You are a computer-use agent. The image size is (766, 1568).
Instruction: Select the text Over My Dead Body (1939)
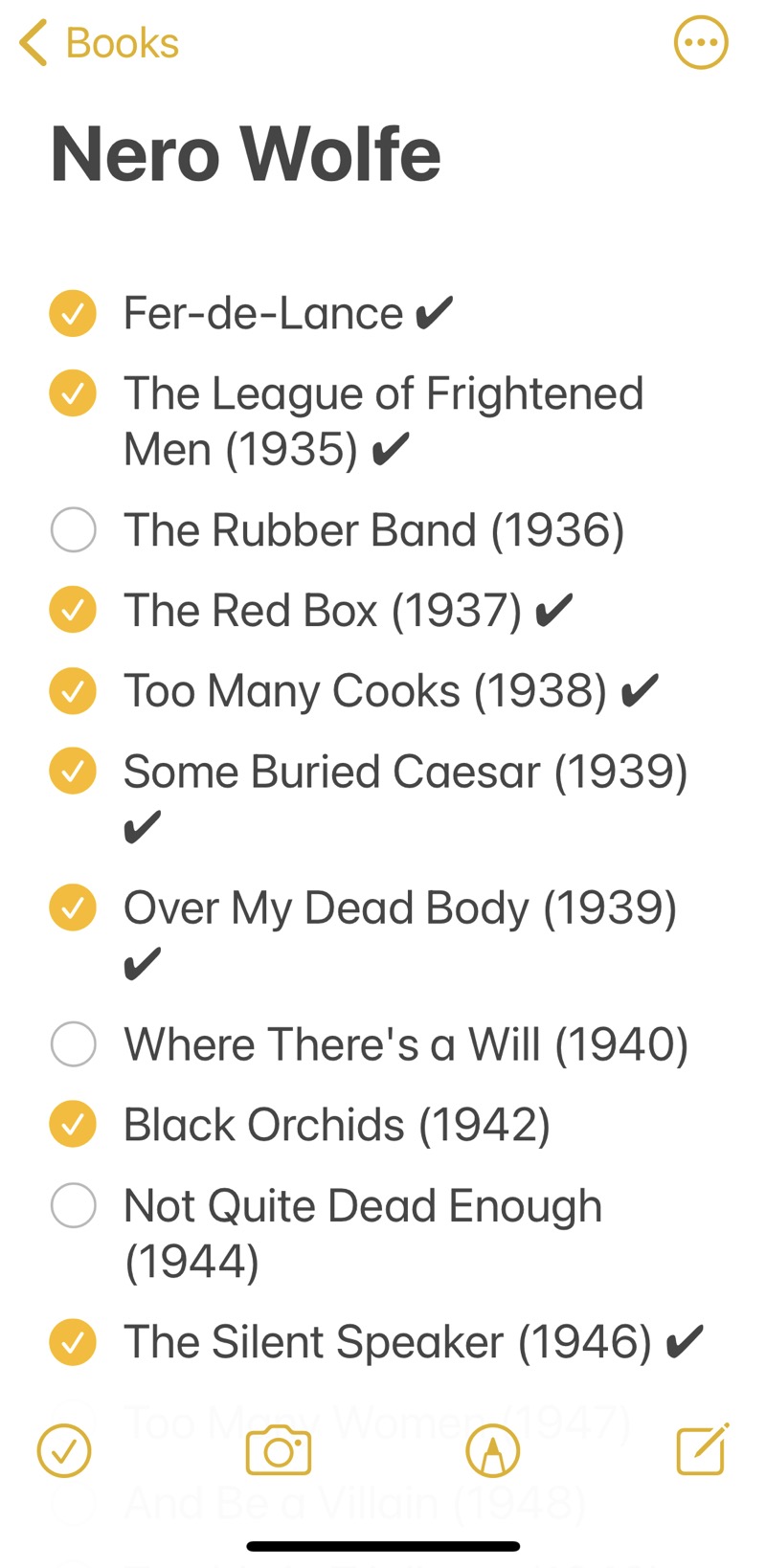pyautogui.click(x=398, y=907)
